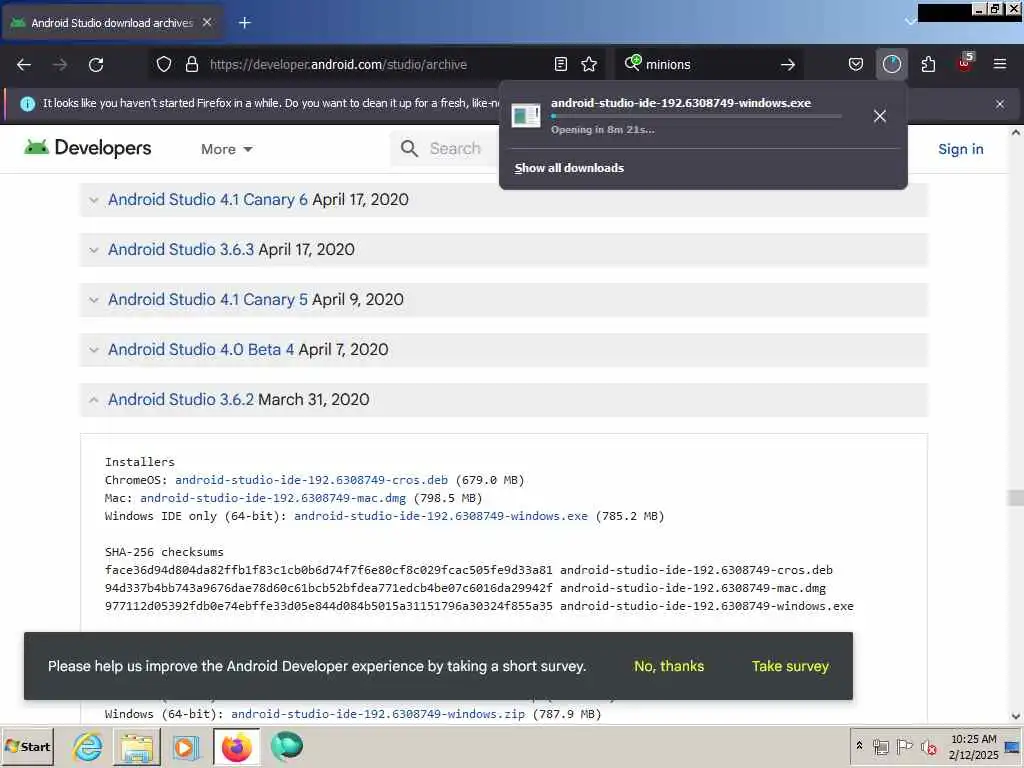Image resolution: width=1024 pixels, height=768 pixels.
Task: Open a new browser tab
Action: point(245,23)
